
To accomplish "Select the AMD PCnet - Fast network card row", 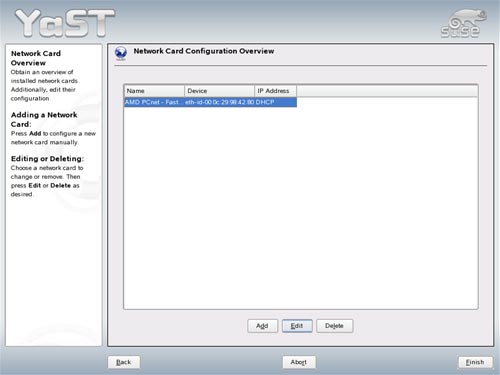I will (210, 102).
